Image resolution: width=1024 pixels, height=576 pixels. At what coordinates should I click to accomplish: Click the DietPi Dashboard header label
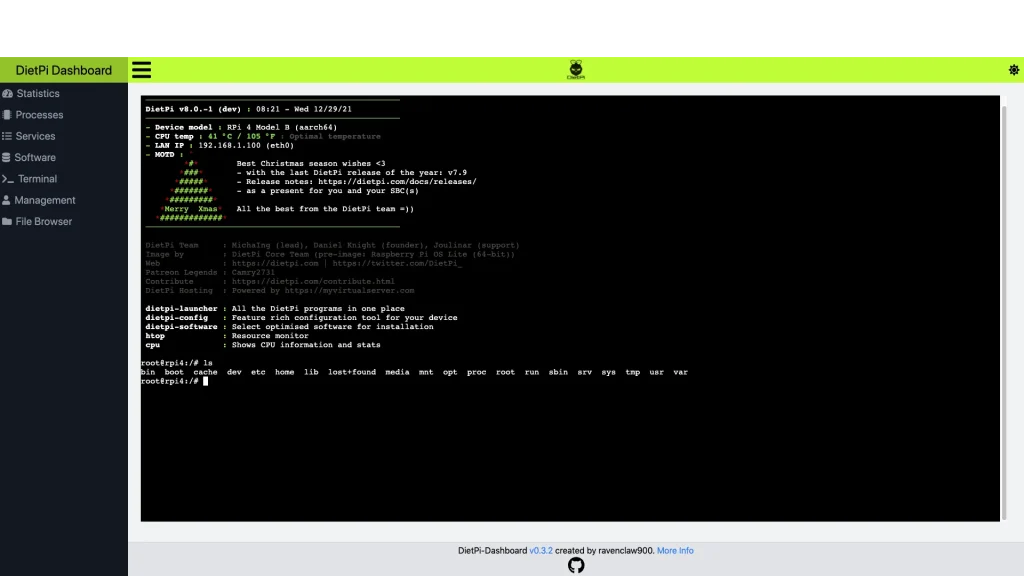pyautogui.click(x=62, y=70)
